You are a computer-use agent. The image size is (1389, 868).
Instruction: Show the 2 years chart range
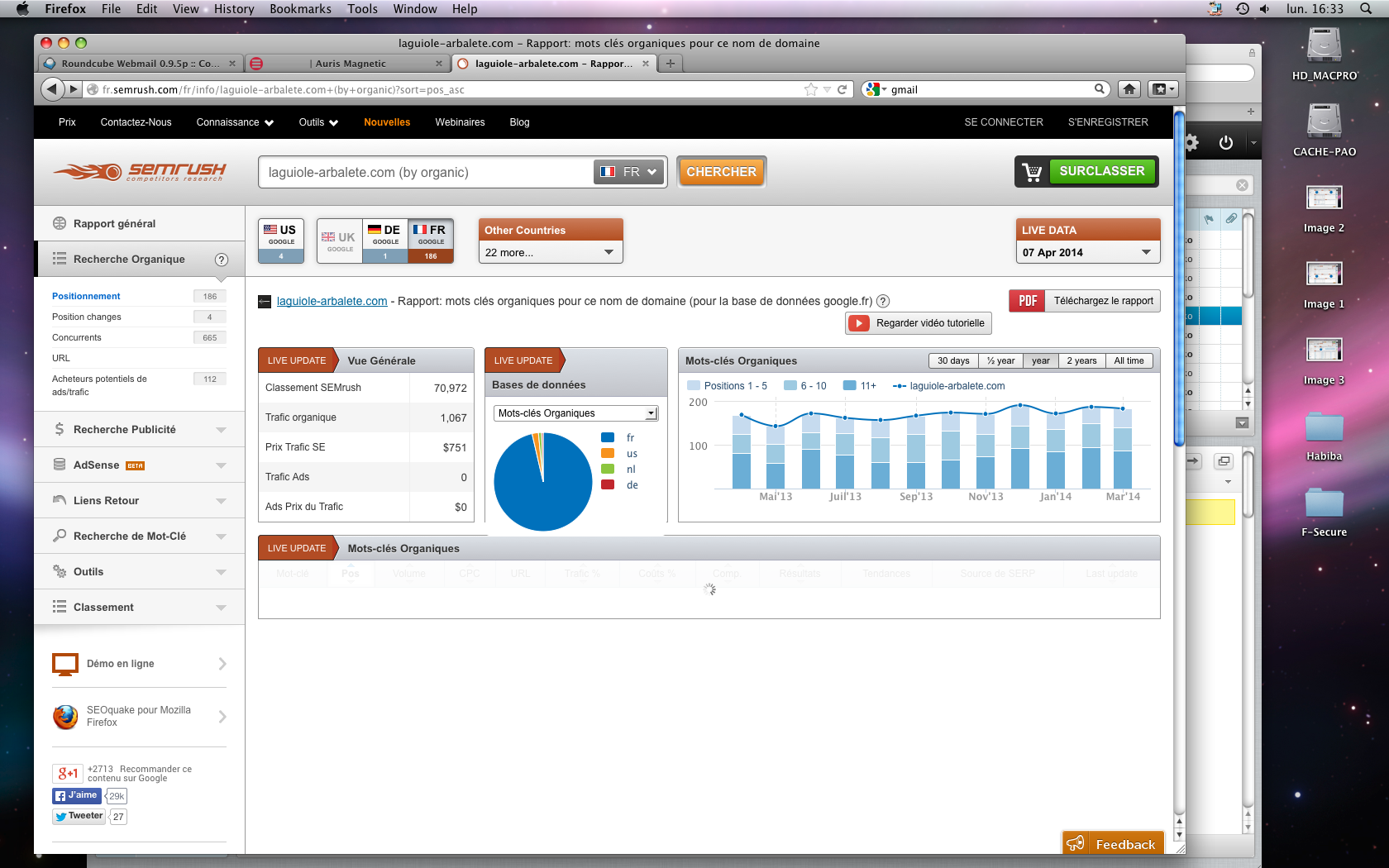point(1081,360)
